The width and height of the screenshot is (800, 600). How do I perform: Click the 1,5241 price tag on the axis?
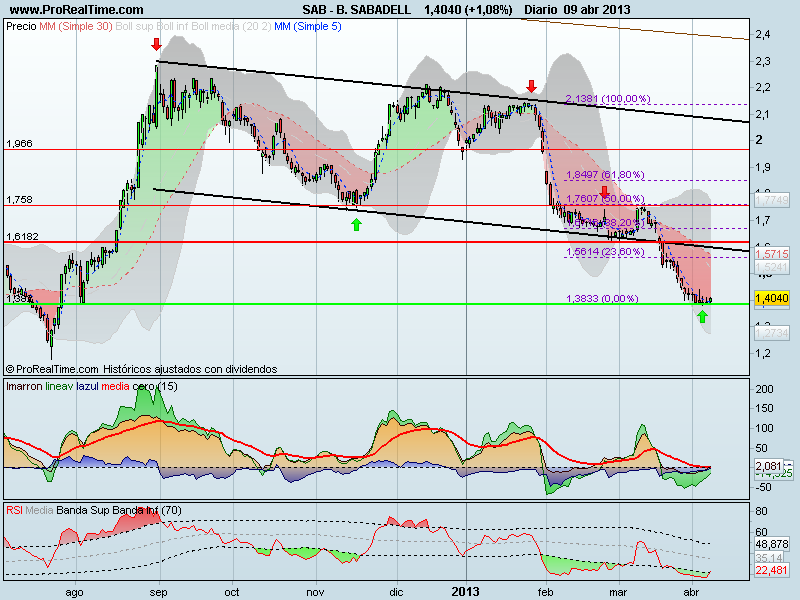tap(771, 267)
